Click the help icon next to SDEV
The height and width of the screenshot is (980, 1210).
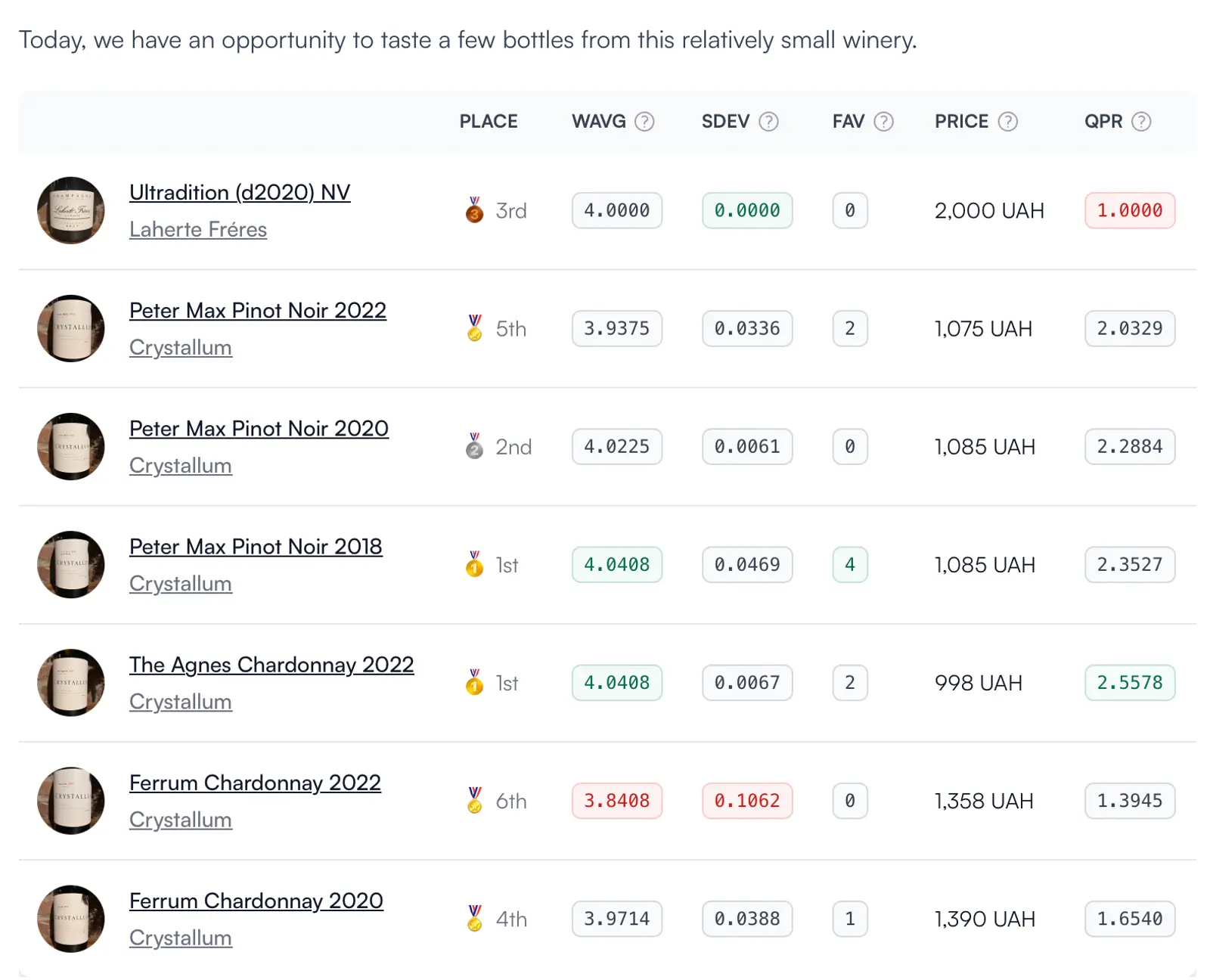pyautogui.click(x=768, y=122)
